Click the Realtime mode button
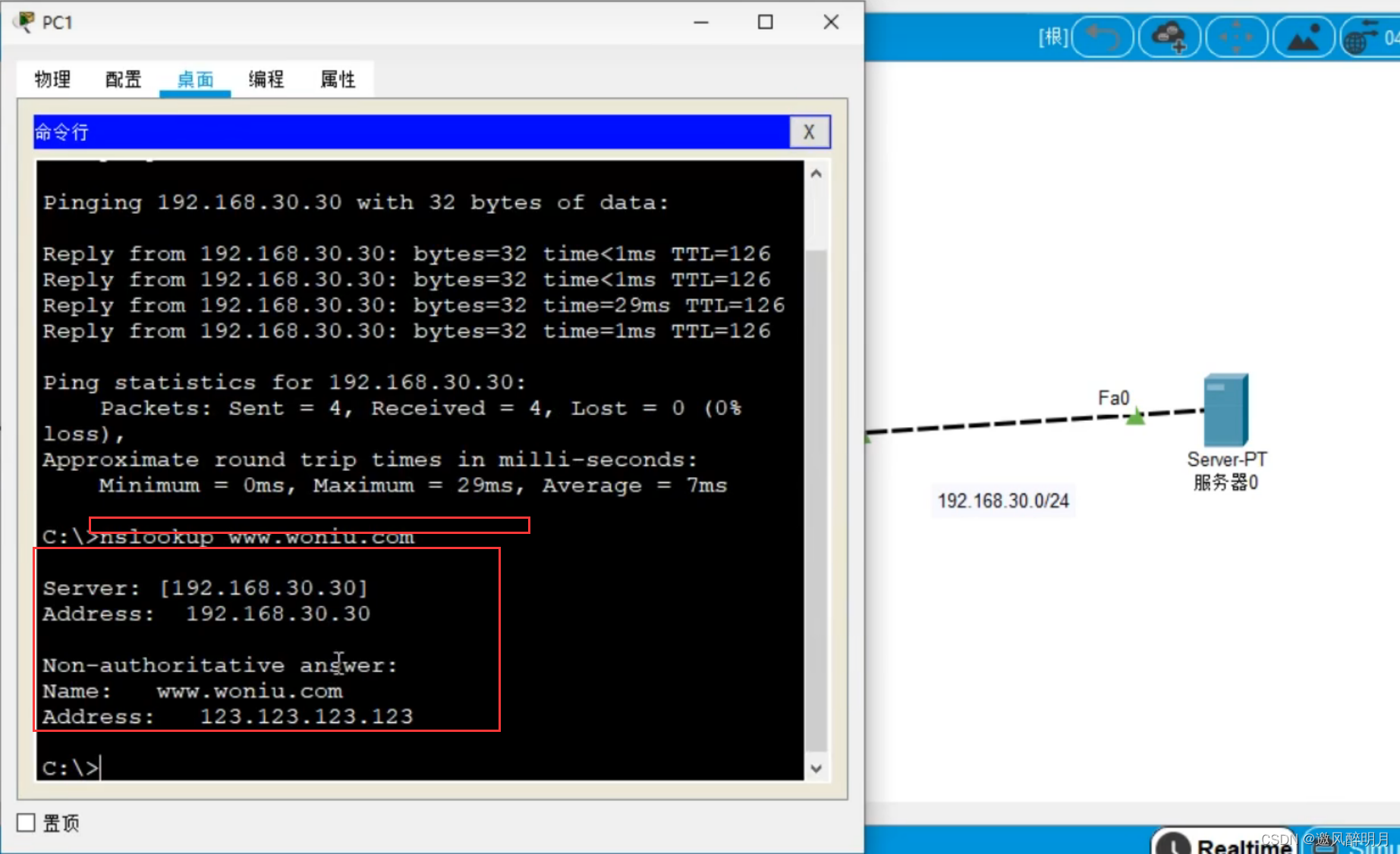Viewport: 1400px width, 854px height. [1223, 842]
